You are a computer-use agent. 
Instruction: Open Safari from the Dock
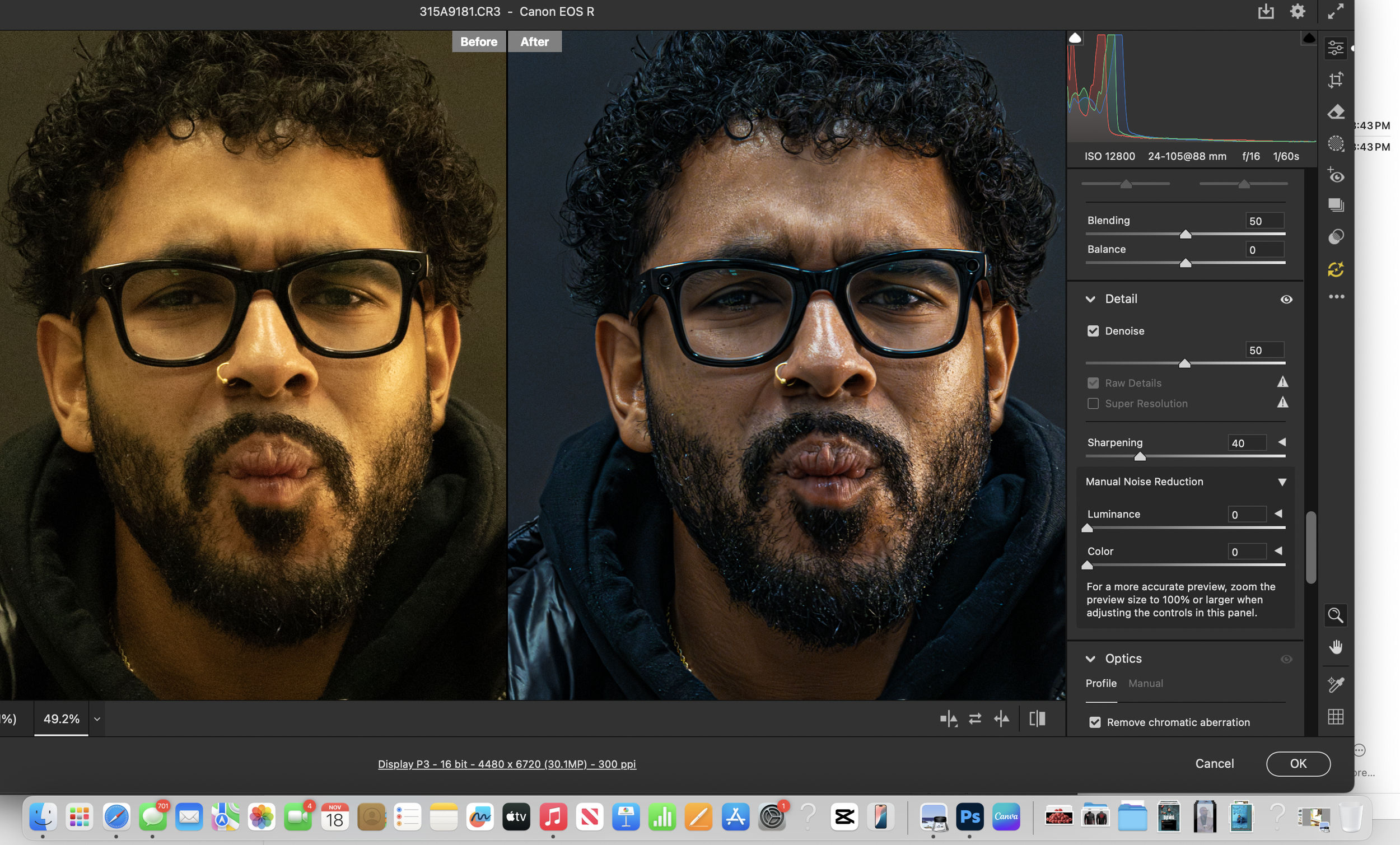(116, 816)
